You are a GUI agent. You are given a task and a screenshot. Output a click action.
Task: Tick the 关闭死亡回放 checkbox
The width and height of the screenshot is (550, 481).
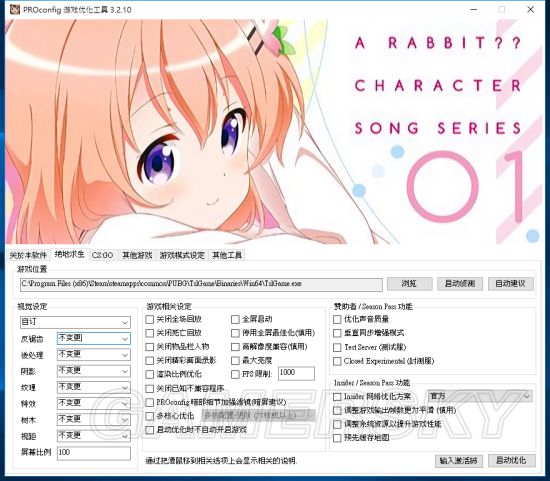(150, 333)
